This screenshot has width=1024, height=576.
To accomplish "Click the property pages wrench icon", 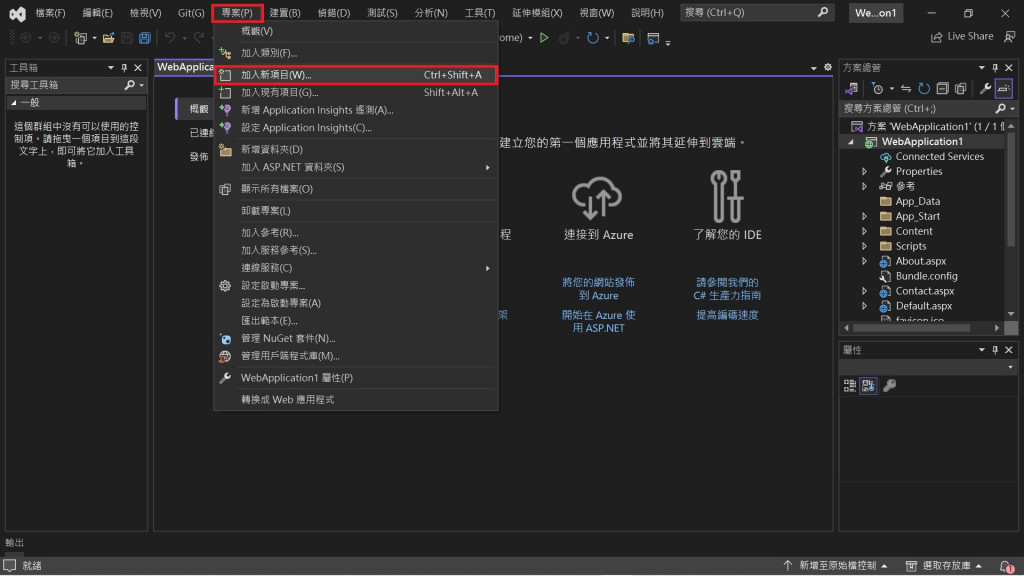I will pos(889,386).
